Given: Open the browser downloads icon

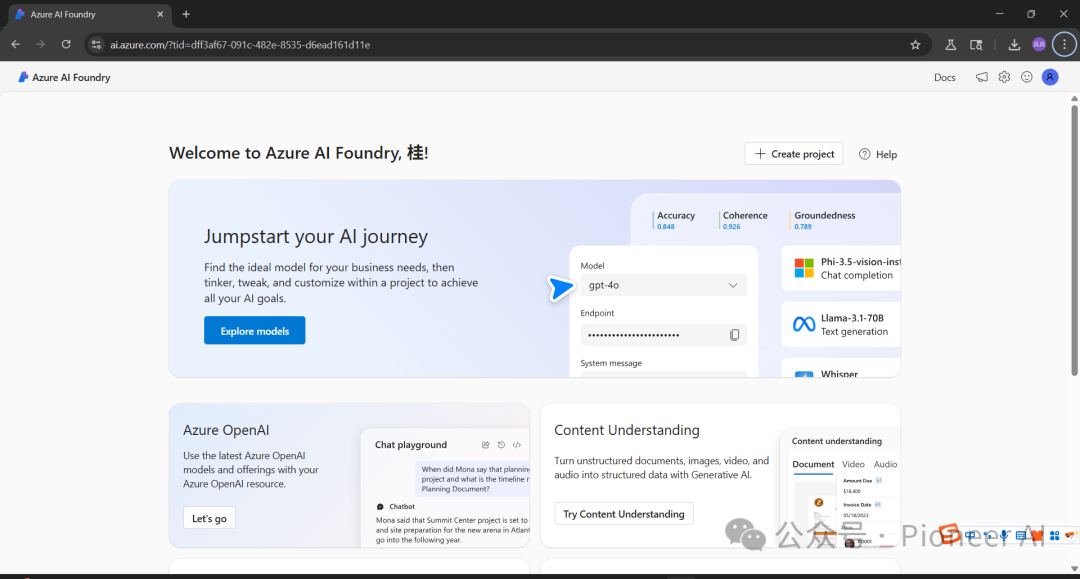Looking at the screenshot, I should 1014,45.
